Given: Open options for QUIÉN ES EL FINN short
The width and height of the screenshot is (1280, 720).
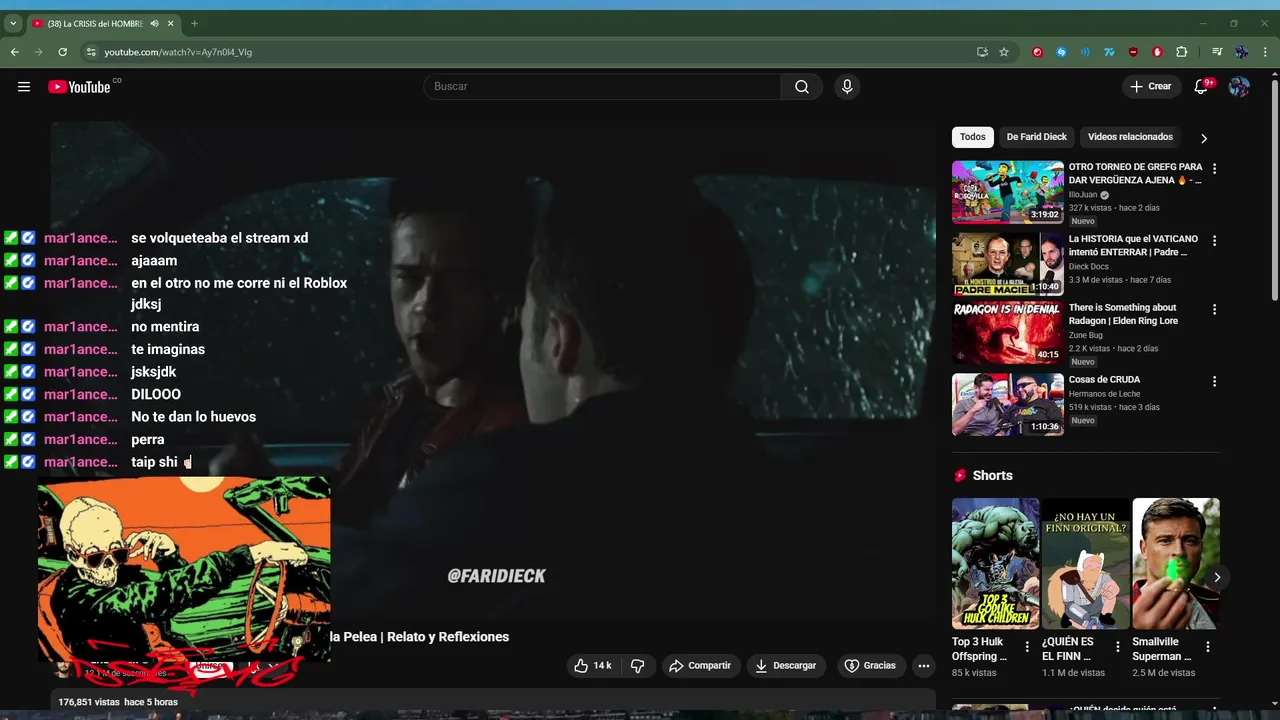Looking at the screenshot, I should click(1117, 647).
